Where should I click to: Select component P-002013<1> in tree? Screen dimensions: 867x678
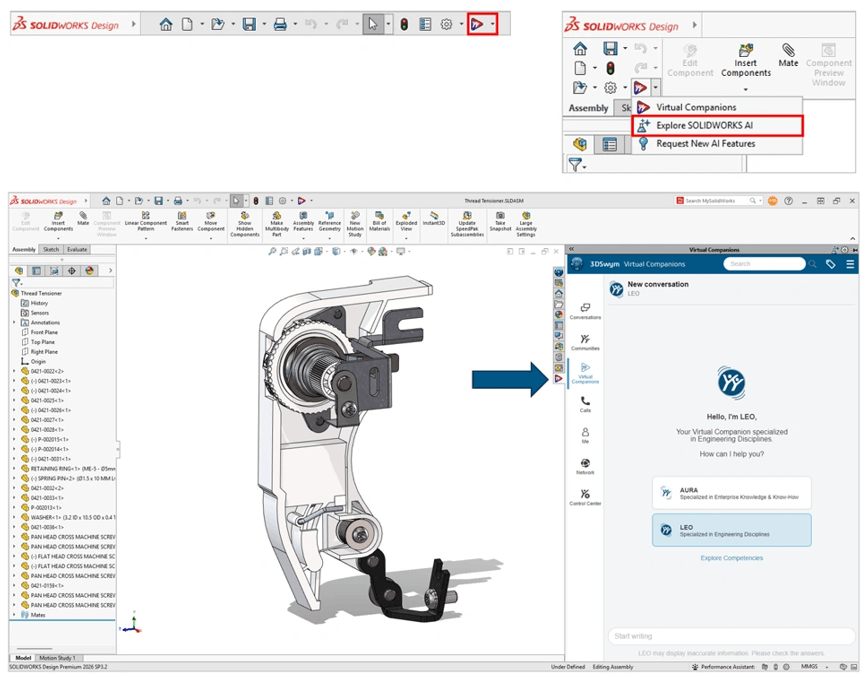[41, 508]
